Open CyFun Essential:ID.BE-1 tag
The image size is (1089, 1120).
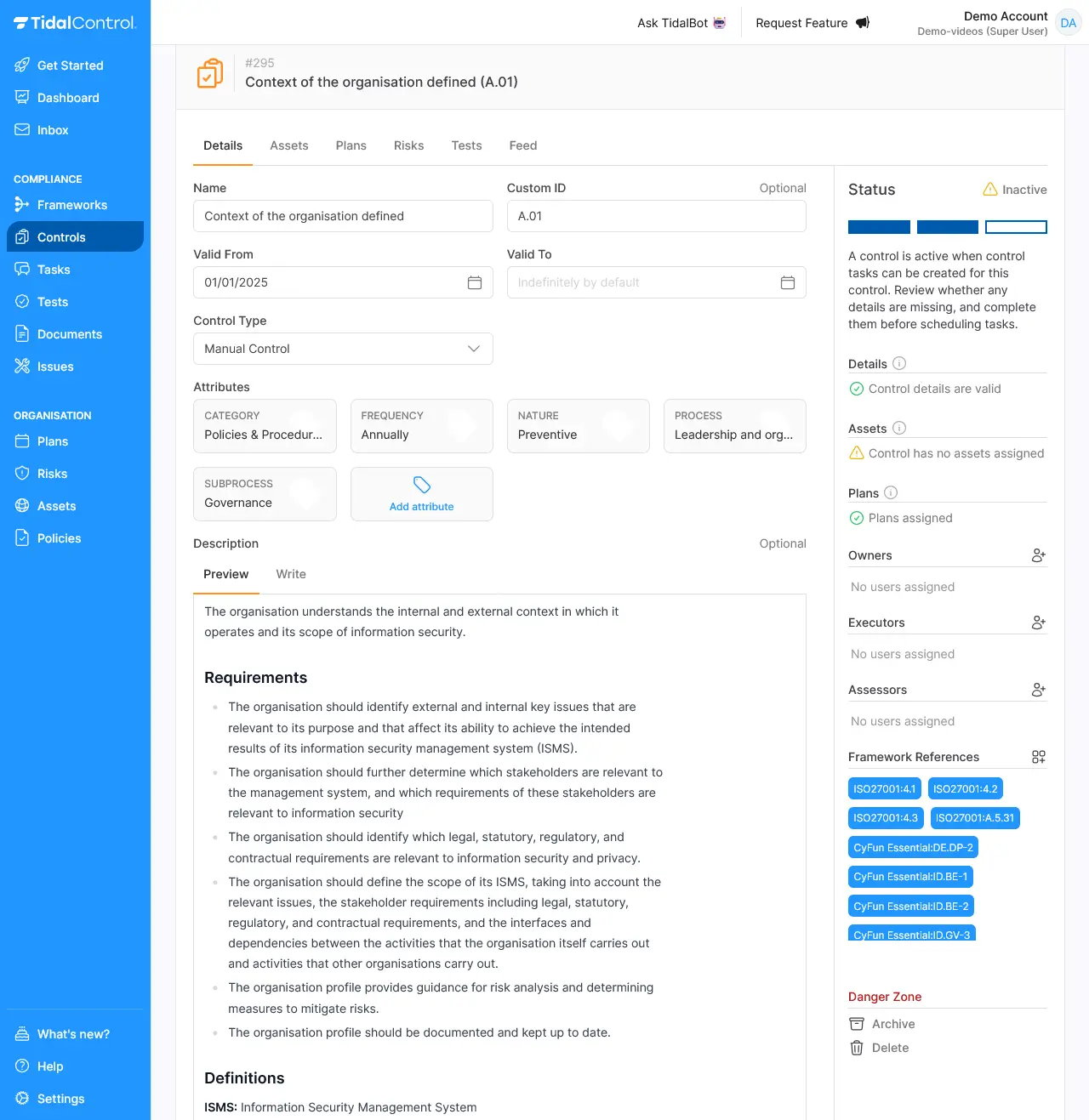tap(910, 877)
